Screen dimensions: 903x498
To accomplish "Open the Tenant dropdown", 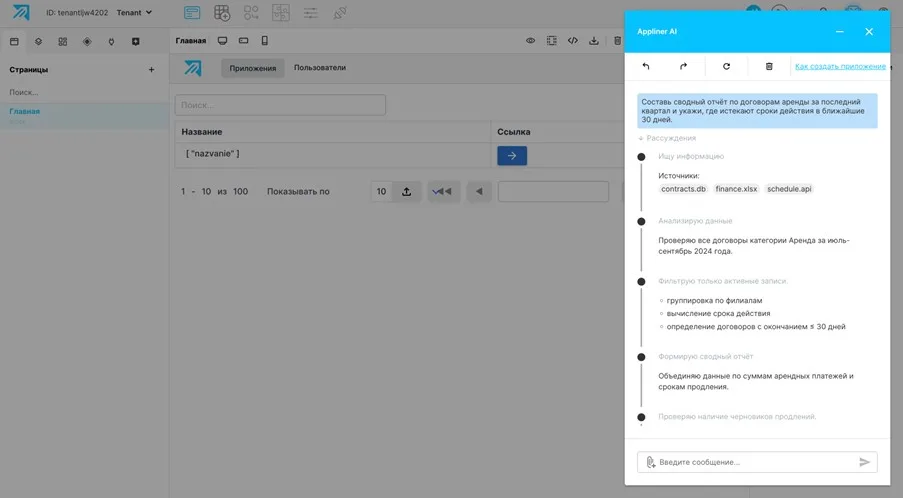I will pyautogui.click(x=134, y=12).
